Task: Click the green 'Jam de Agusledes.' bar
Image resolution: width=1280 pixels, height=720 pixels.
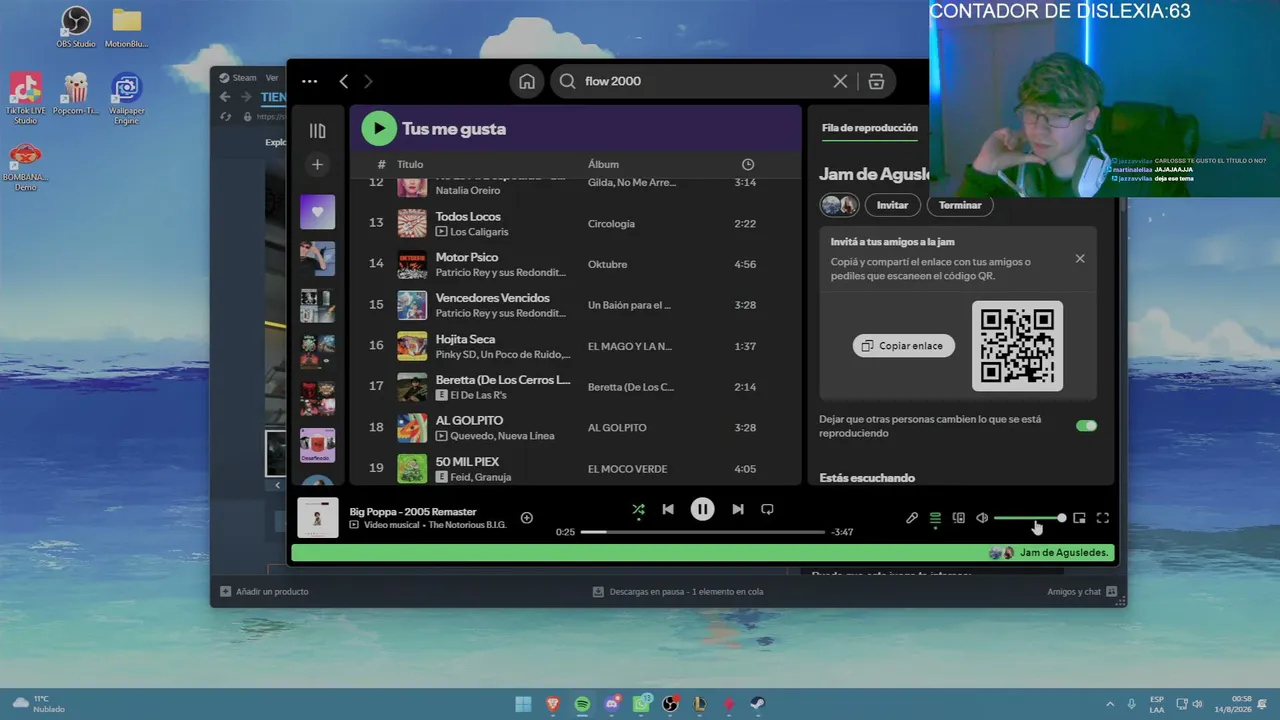Action: pos(702,552)
